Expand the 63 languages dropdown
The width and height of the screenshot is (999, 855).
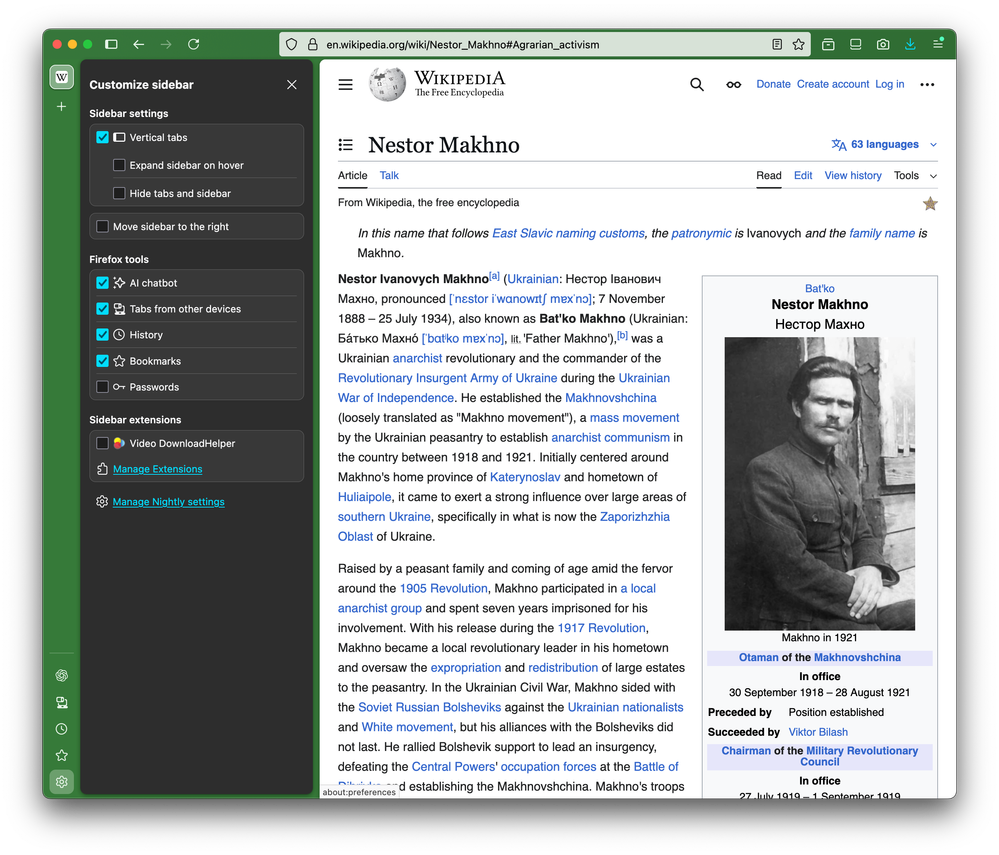(884, 145)
